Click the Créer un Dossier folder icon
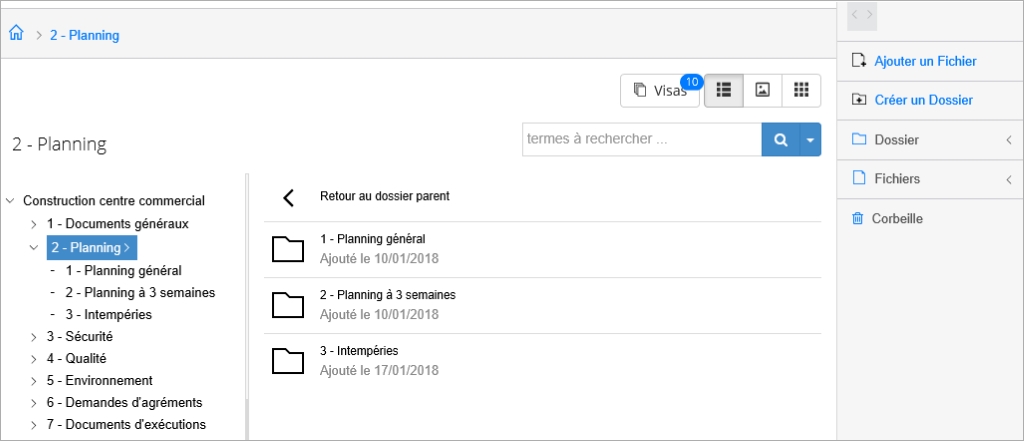 pyautogui.click(x=858, y=100)
